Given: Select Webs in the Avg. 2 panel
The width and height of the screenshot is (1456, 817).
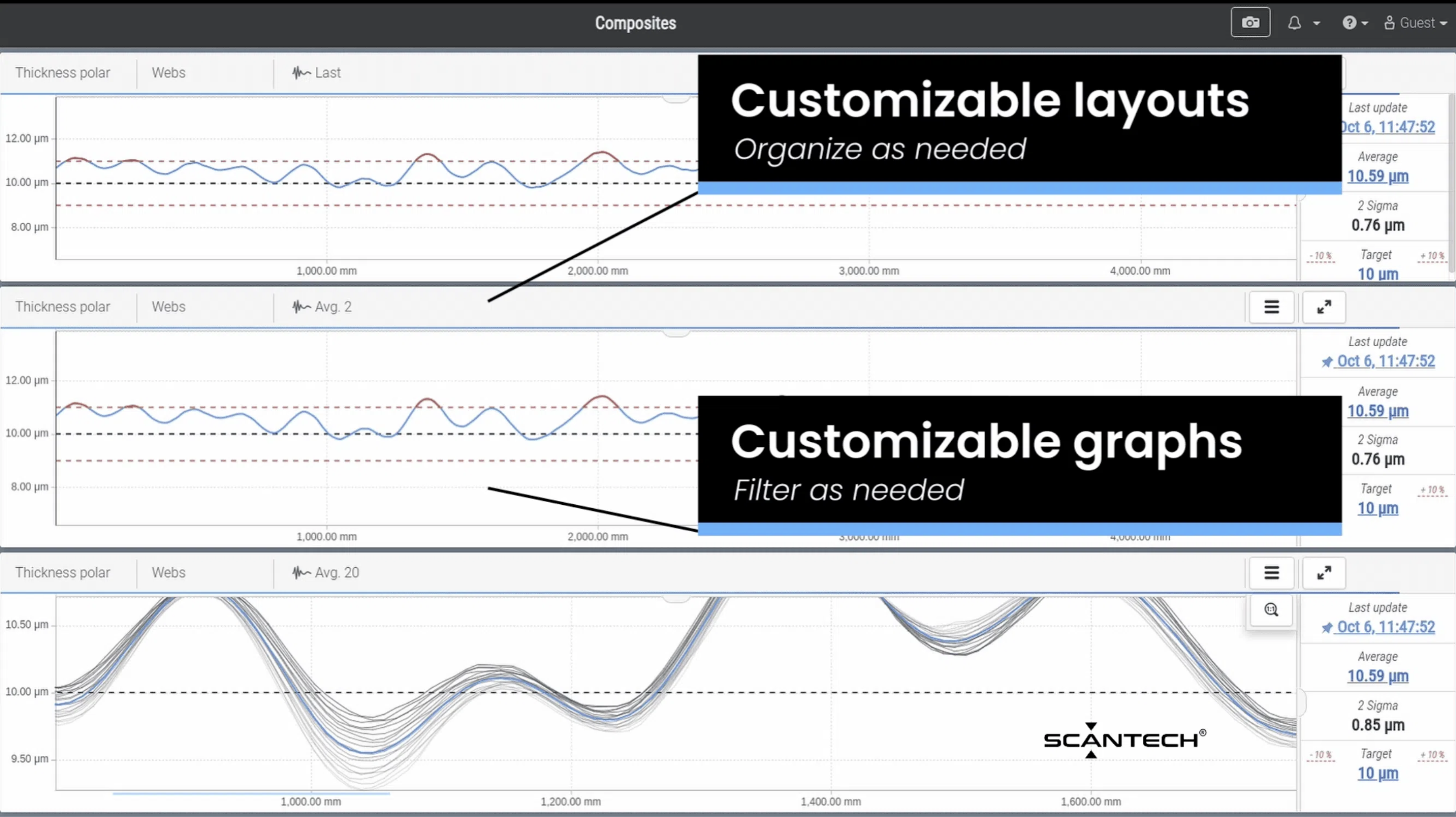Looking at the screenshot, I should [x=168, y=307].
